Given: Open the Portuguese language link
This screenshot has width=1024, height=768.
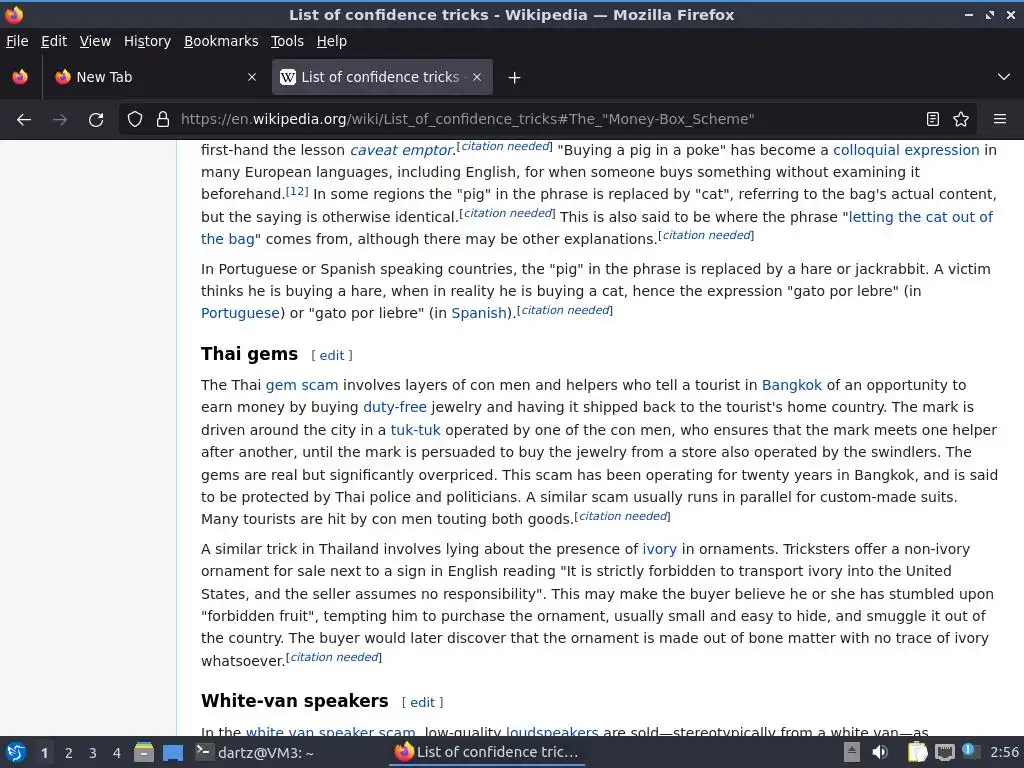Looking at the screenshot, I should pos(240,313).
